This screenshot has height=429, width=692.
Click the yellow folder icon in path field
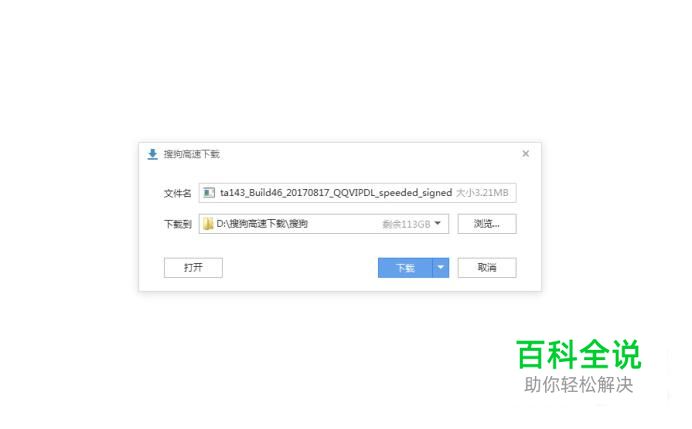208,224
